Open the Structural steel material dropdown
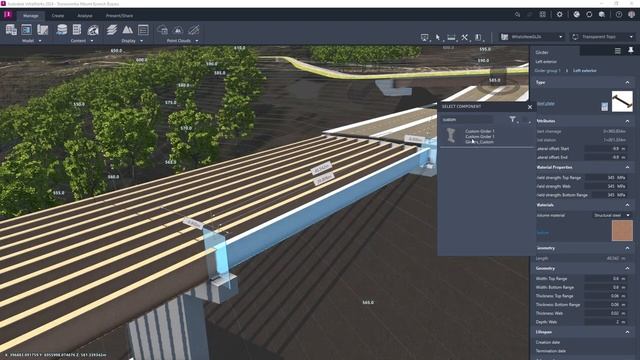This screenshot has width=640, height=360. click(611, 215)
